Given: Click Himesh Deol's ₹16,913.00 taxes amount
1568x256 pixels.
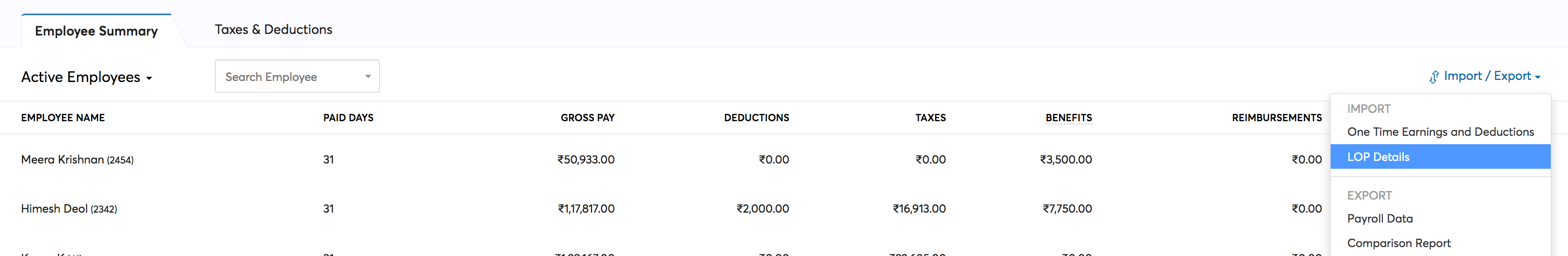Looking at the screenshot, I should click(x=919, y=208).
